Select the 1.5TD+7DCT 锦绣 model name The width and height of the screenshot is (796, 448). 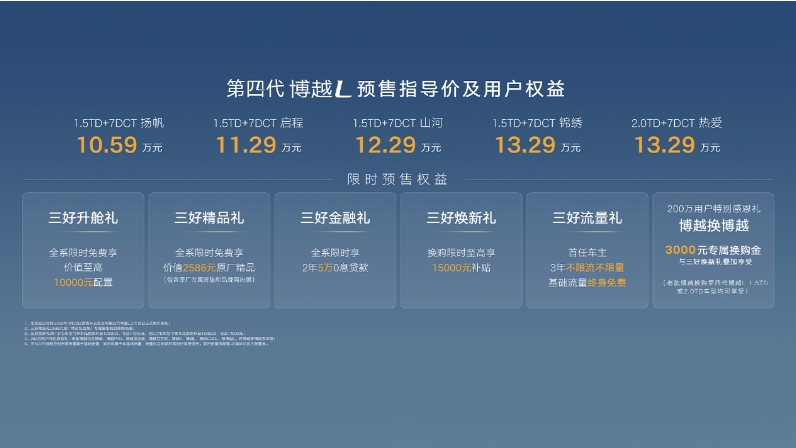tap(537, 123)
